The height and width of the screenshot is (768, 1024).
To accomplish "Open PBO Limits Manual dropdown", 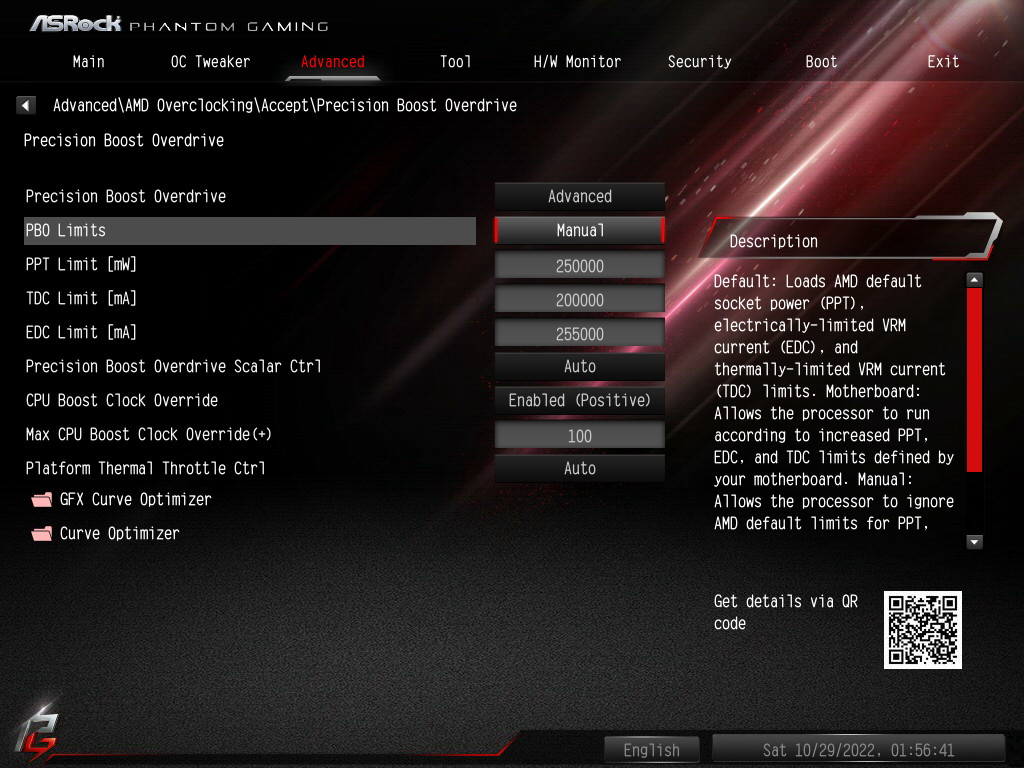I will pyautogui.click(x=580, y=231).
